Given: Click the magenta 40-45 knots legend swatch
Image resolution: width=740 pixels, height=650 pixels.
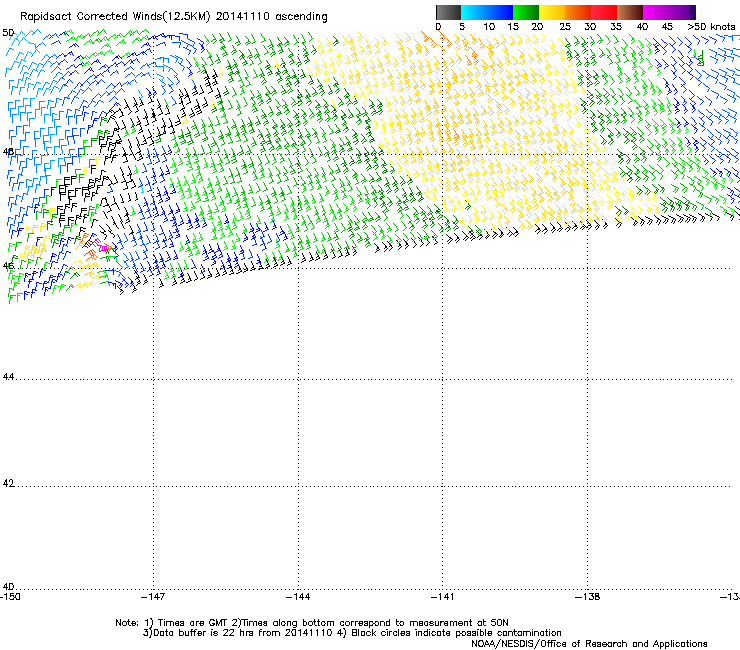Looking at the screenshot, I should pyautogui.click(x=656, y=12).
